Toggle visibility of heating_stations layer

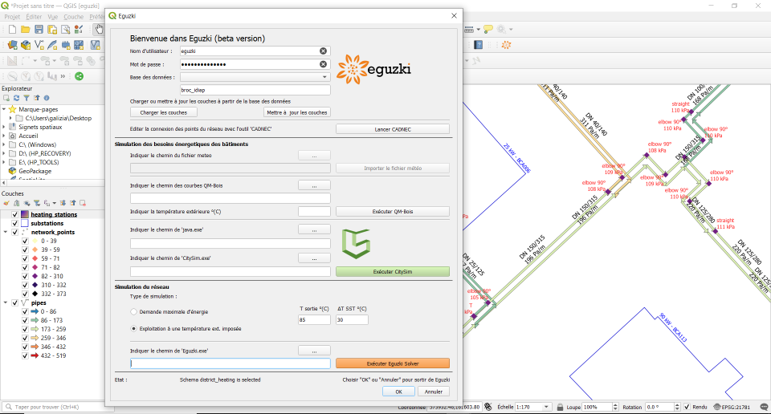pyautogui.click(x=14, y=214)
